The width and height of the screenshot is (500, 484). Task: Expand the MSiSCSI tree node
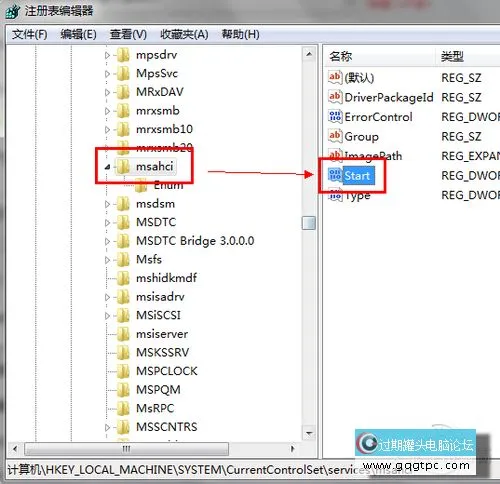point(107,316)
